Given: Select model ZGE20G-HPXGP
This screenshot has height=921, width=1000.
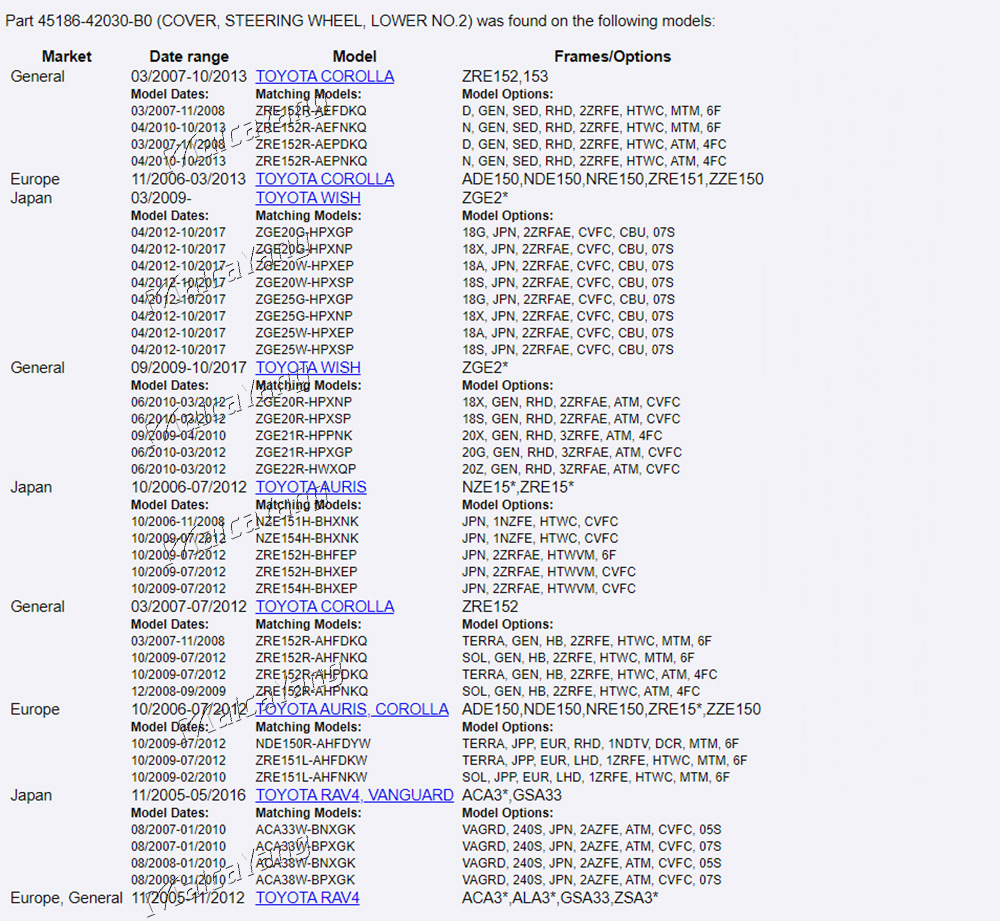Looking at the screenshot, I should (x=304, y=233).
